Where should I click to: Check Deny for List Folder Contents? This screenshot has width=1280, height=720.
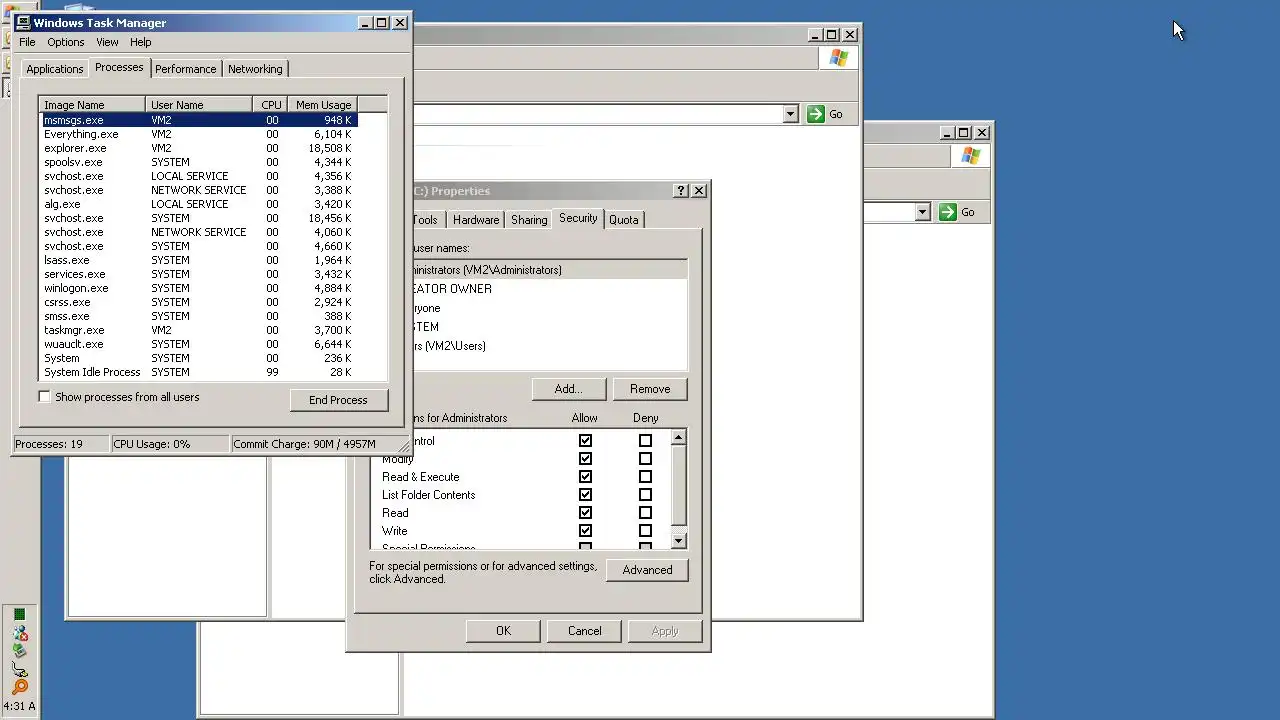pos(645,495)
